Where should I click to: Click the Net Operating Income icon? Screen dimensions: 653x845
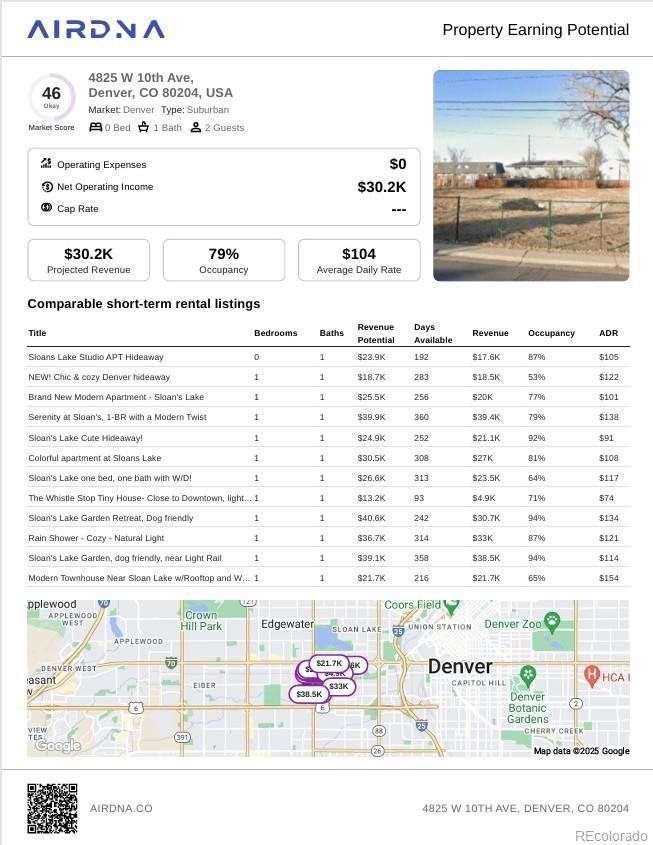(x=46, y=186)
